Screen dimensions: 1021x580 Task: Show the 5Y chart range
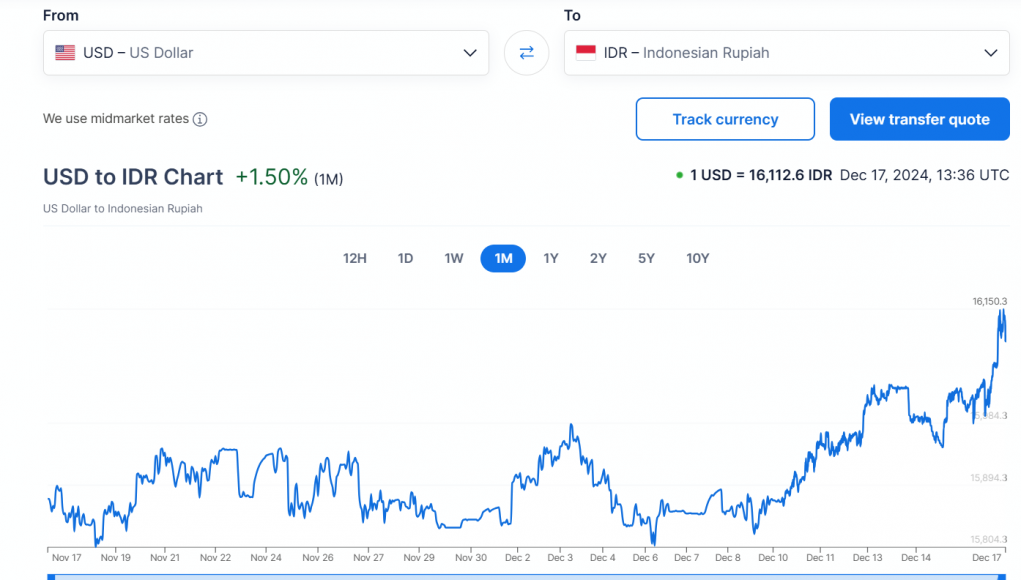[x=646, y=258]
